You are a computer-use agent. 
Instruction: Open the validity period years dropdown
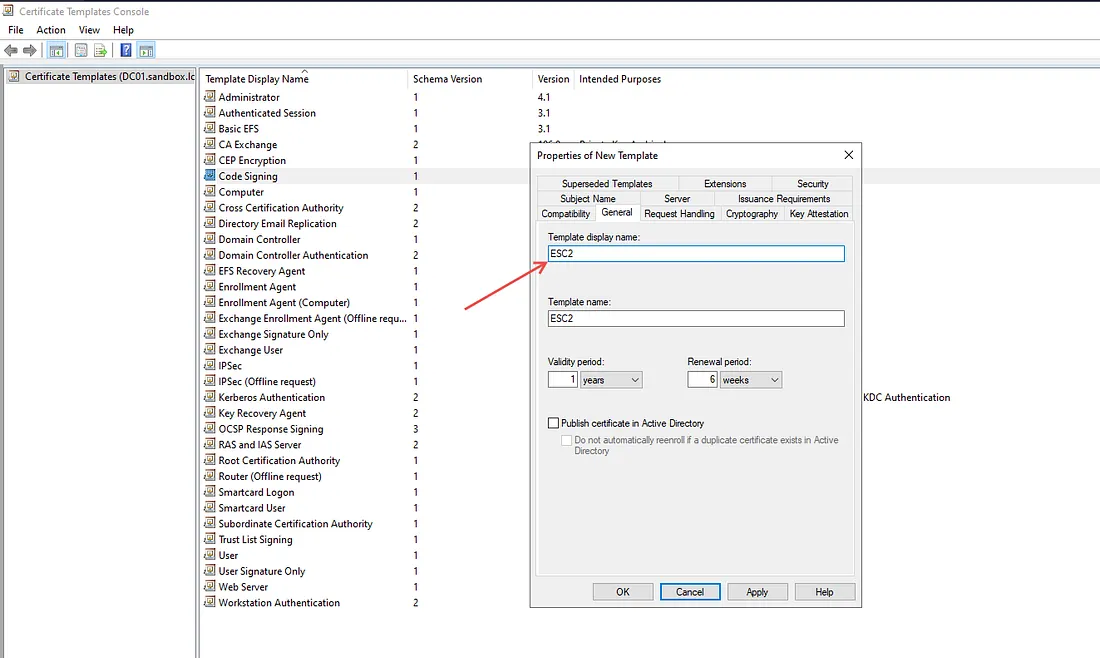click(x=611, y=380)
